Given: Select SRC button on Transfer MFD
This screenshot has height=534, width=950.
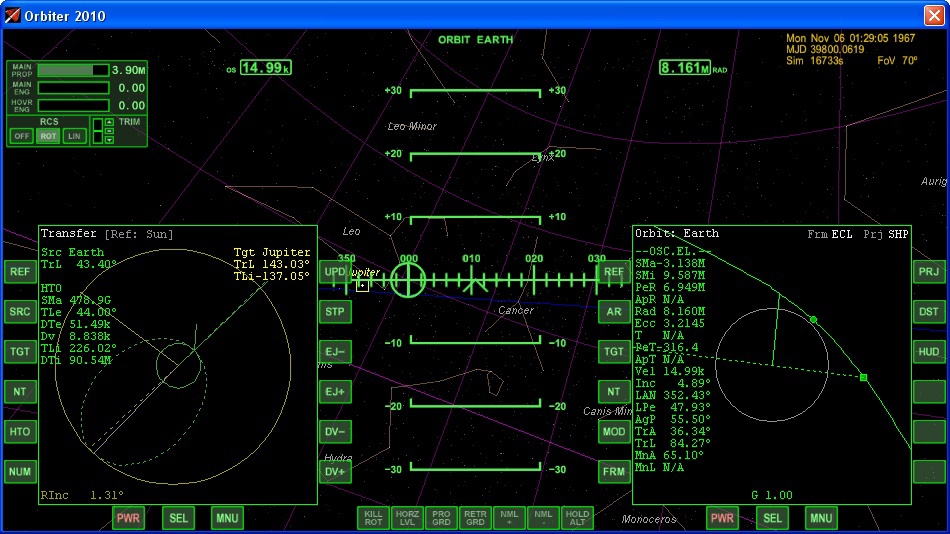Looking at the screenshot, I should pos(20,312).
